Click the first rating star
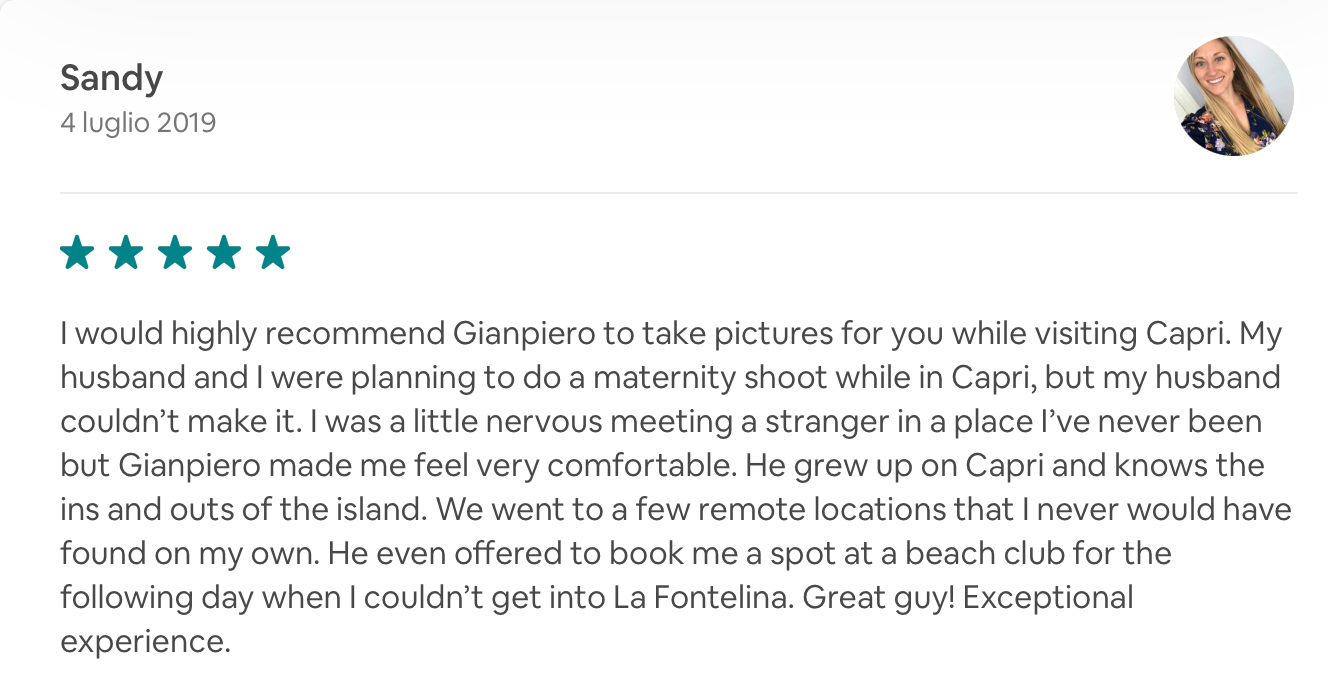The width and height of the screenshot is (1328, 686). click(77, 253)
